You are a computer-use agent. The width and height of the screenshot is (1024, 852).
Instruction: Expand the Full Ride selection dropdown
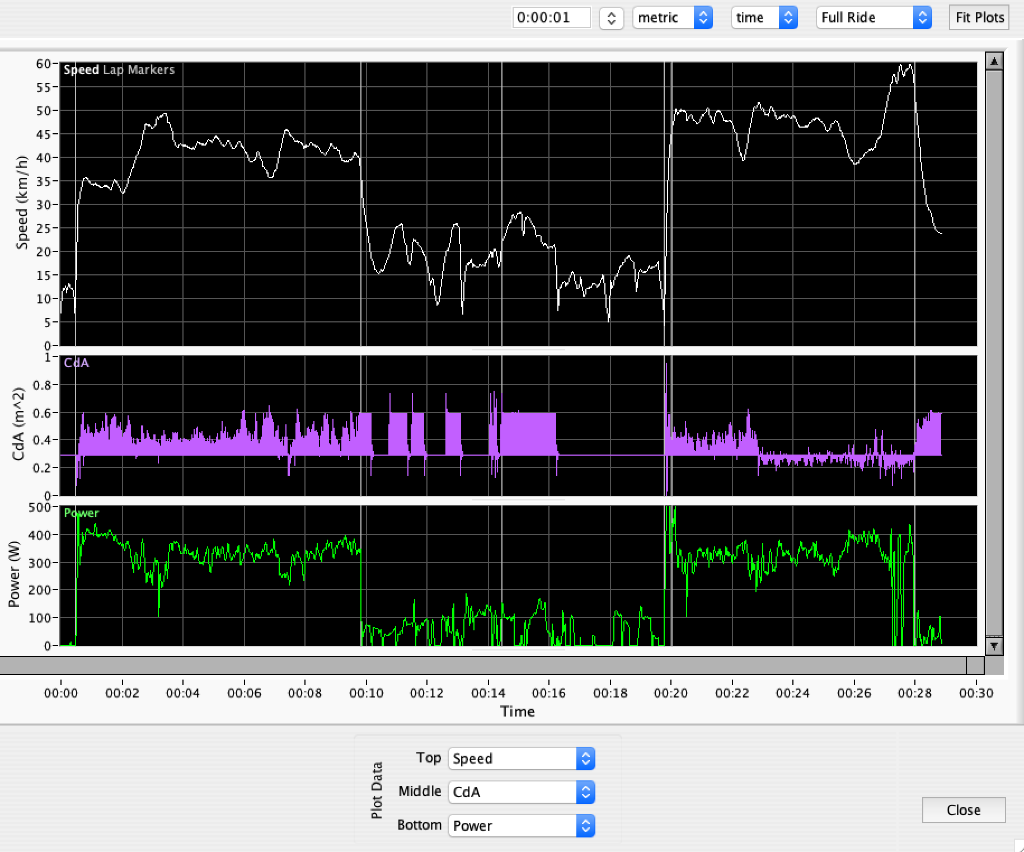point(874,18)
